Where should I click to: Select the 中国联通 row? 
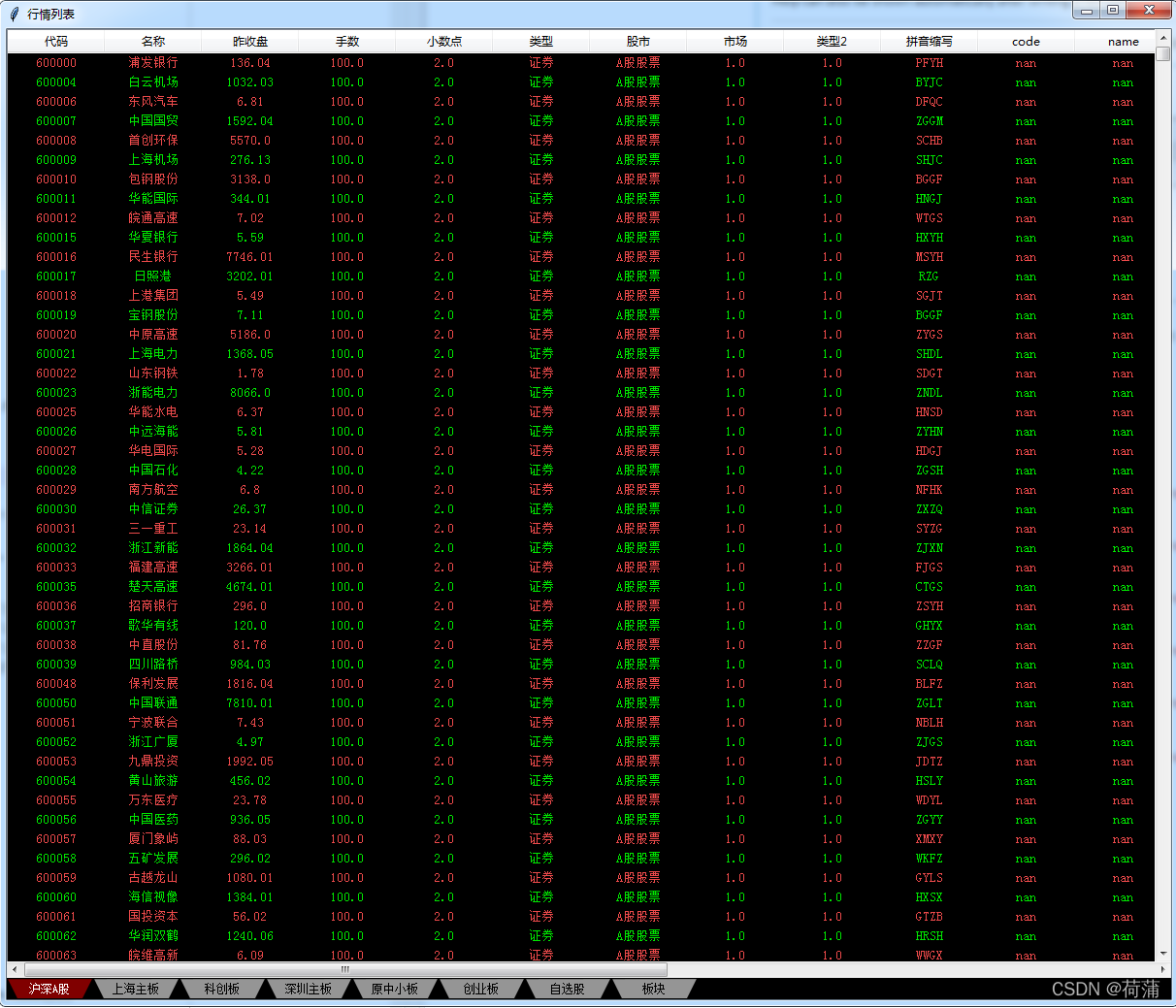[581, 703]
